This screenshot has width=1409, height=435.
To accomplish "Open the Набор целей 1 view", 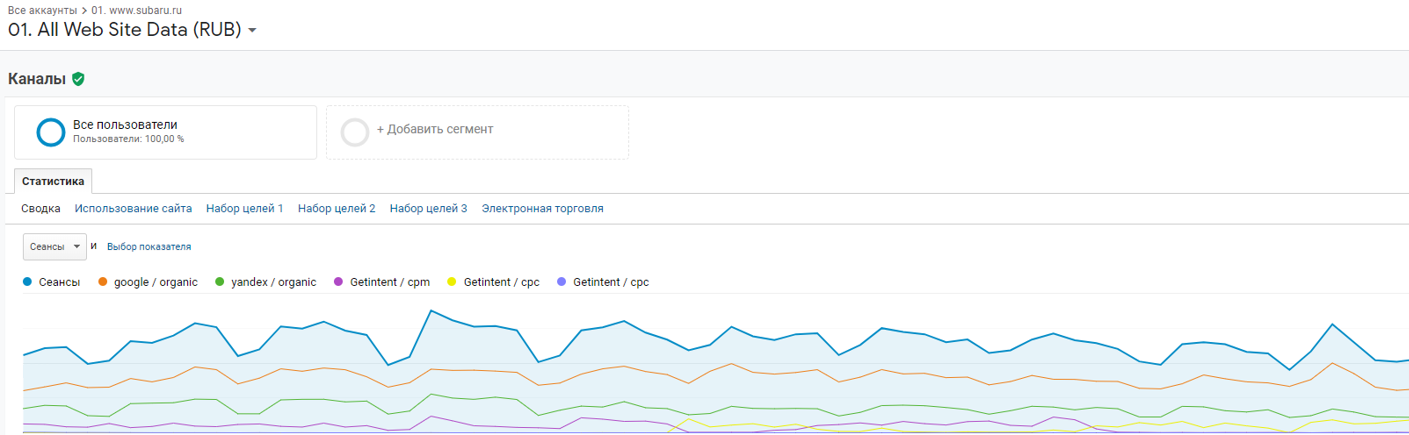I will tap(244, 209).
